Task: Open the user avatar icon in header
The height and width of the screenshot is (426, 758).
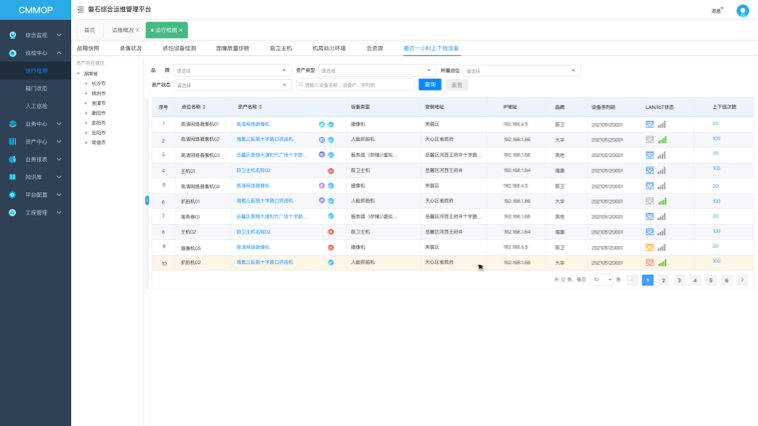Action: point(742,10)
